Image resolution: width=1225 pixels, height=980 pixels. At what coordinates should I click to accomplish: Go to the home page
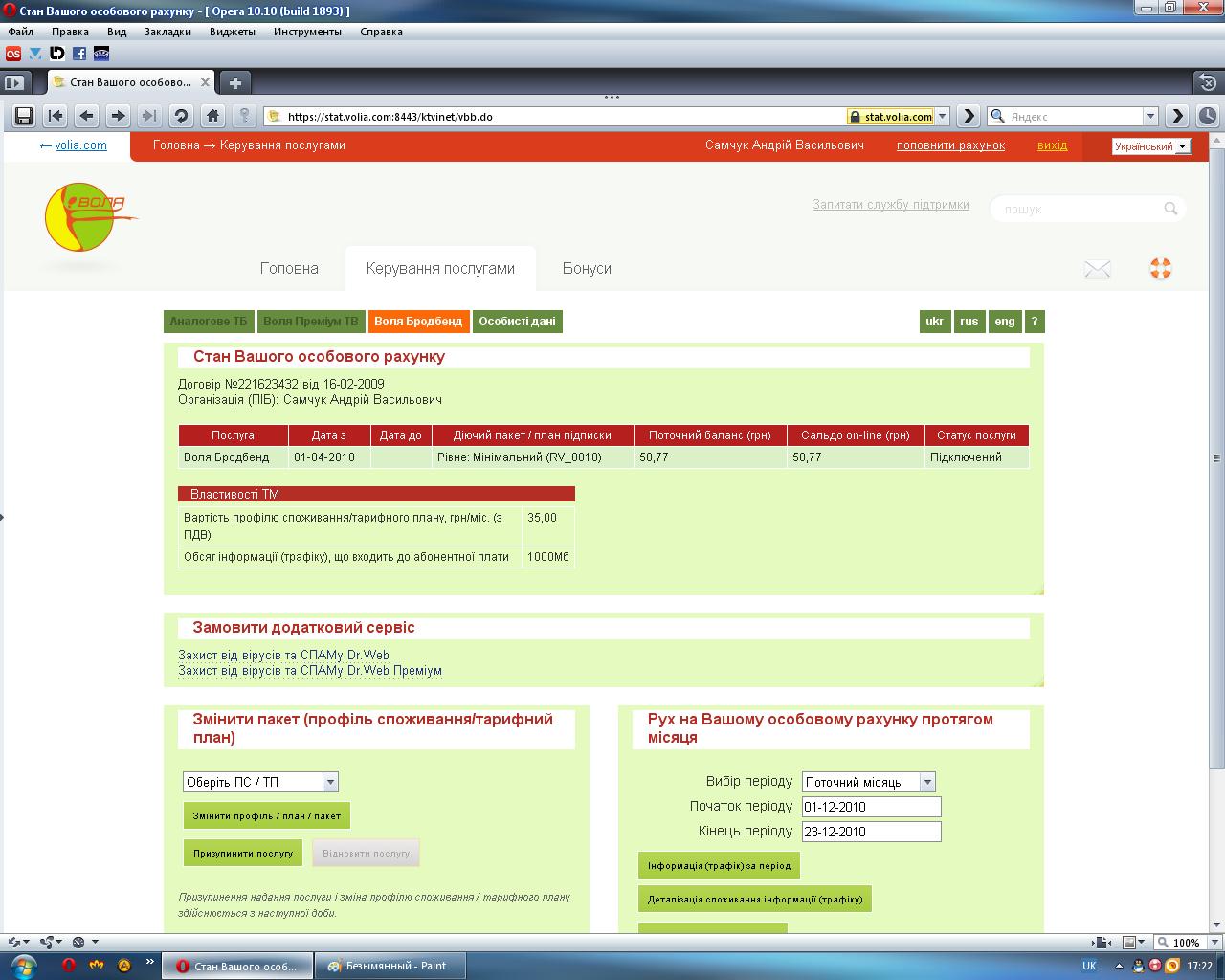[x=212, y=116]
